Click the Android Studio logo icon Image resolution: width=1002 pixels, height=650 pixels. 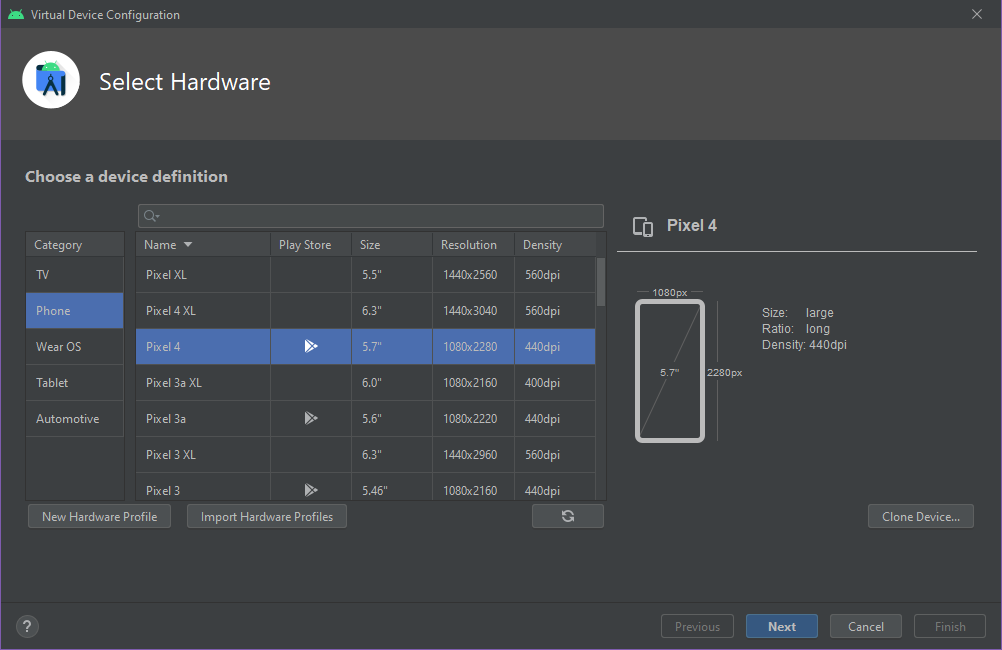coord(51,80)
